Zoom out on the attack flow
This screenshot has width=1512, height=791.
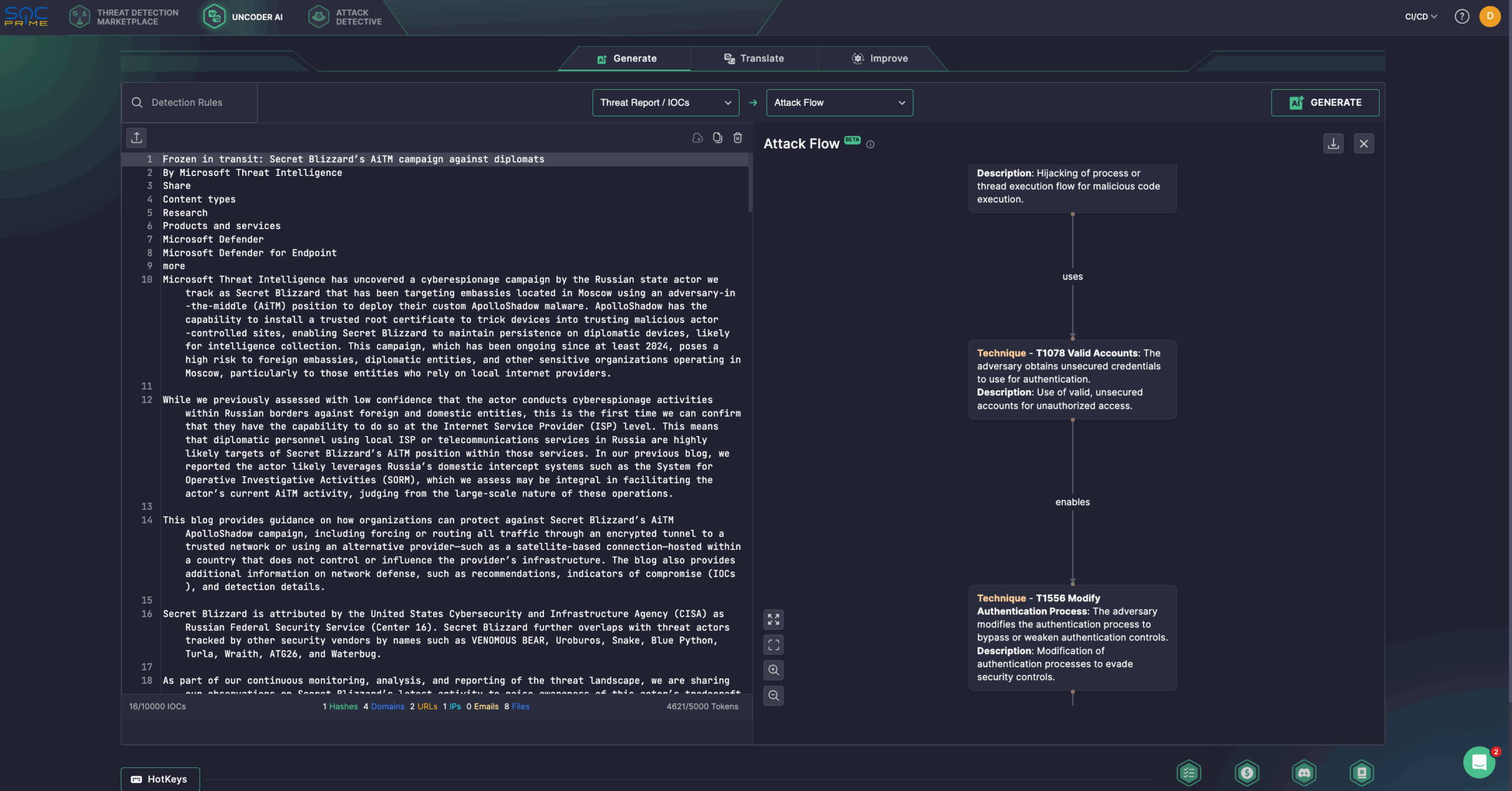(774, 696)
